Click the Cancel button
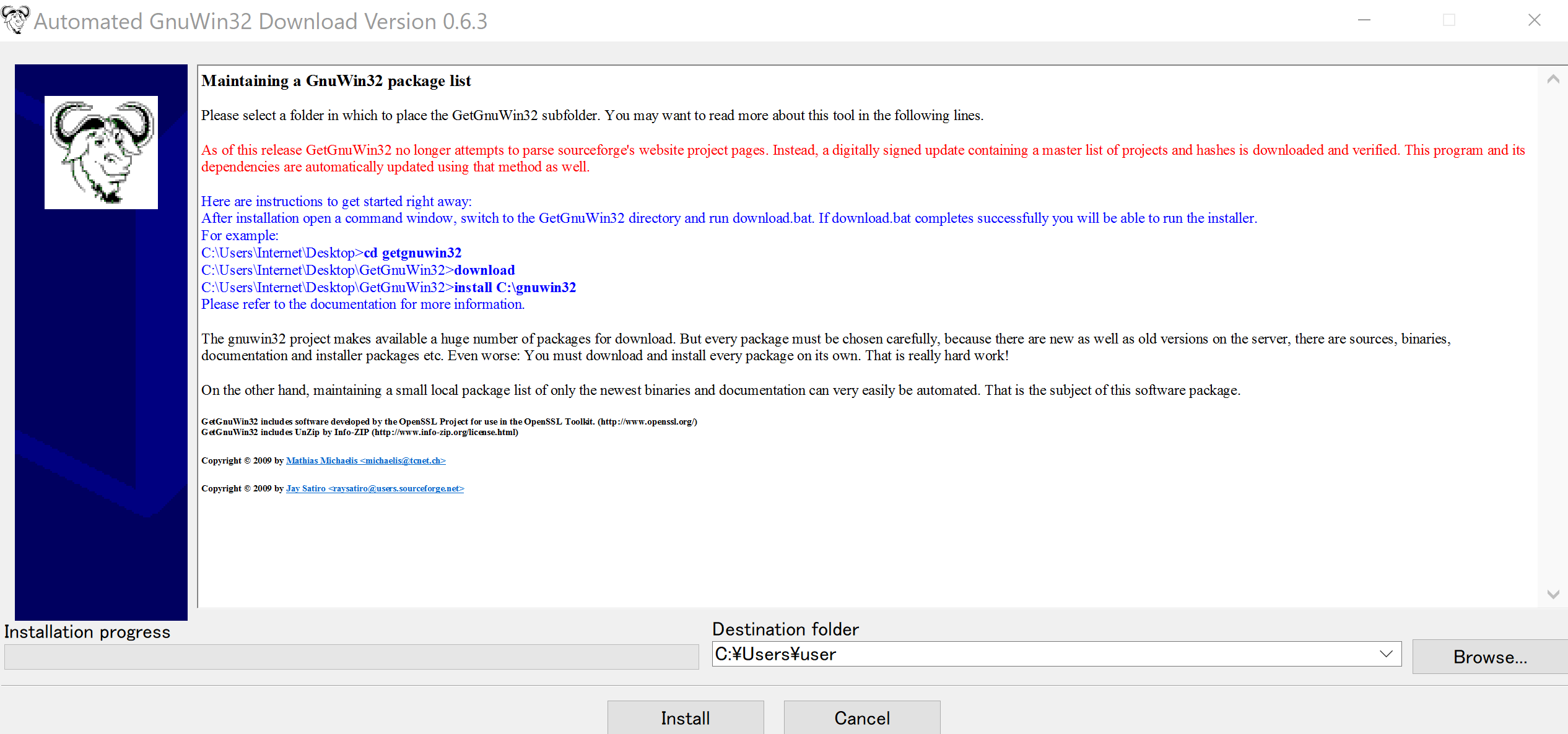This screenshot has width=1568, height=734. click(x=861, y=718)
